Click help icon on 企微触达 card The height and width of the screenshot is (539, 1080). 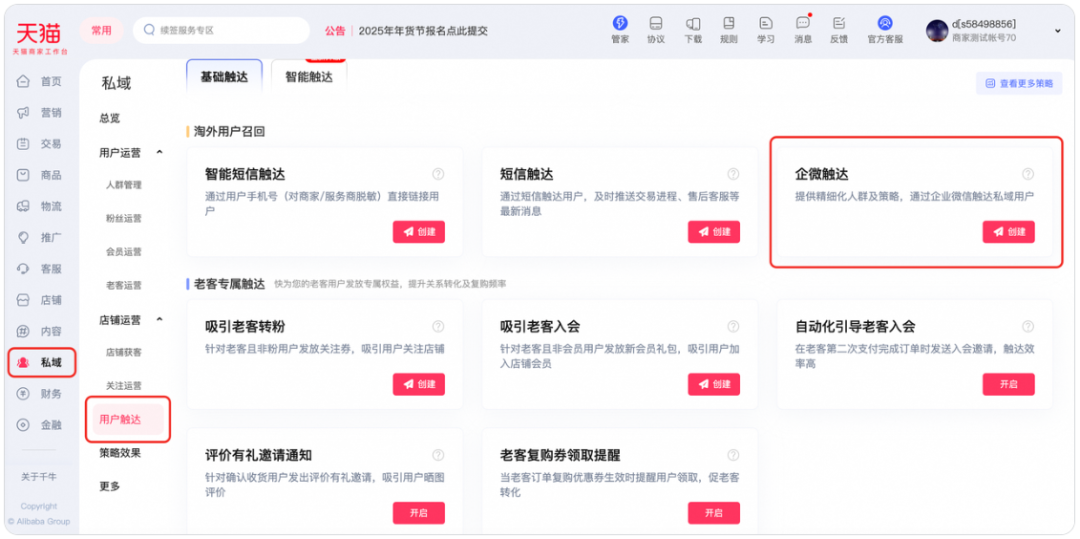tap(1028, 174)
